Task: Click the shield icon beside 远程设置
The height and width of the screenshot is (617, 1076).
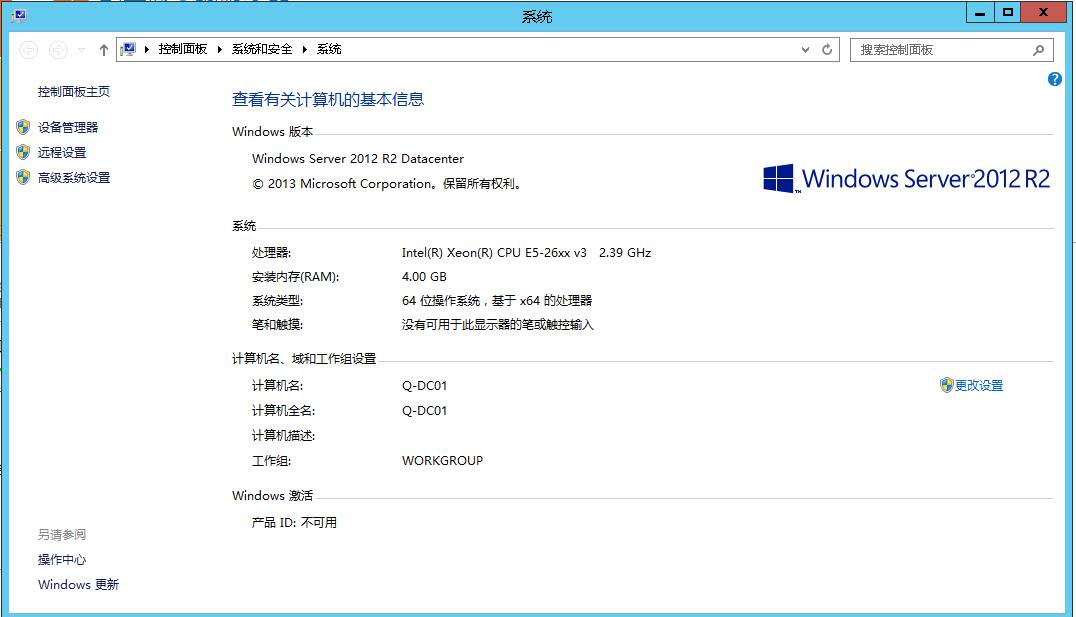Action: tap(23, 152)
